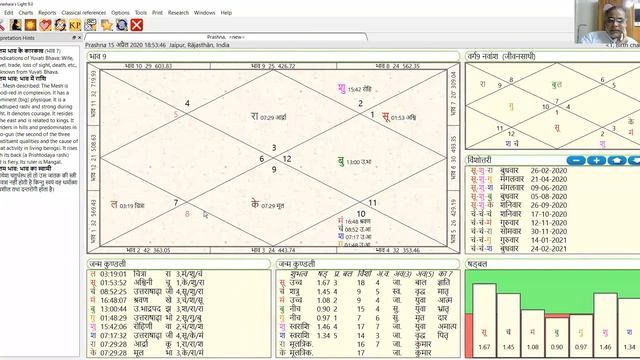Click the वर्ग9 नवांश chart header
640x360 pixels.
[553, 56]
